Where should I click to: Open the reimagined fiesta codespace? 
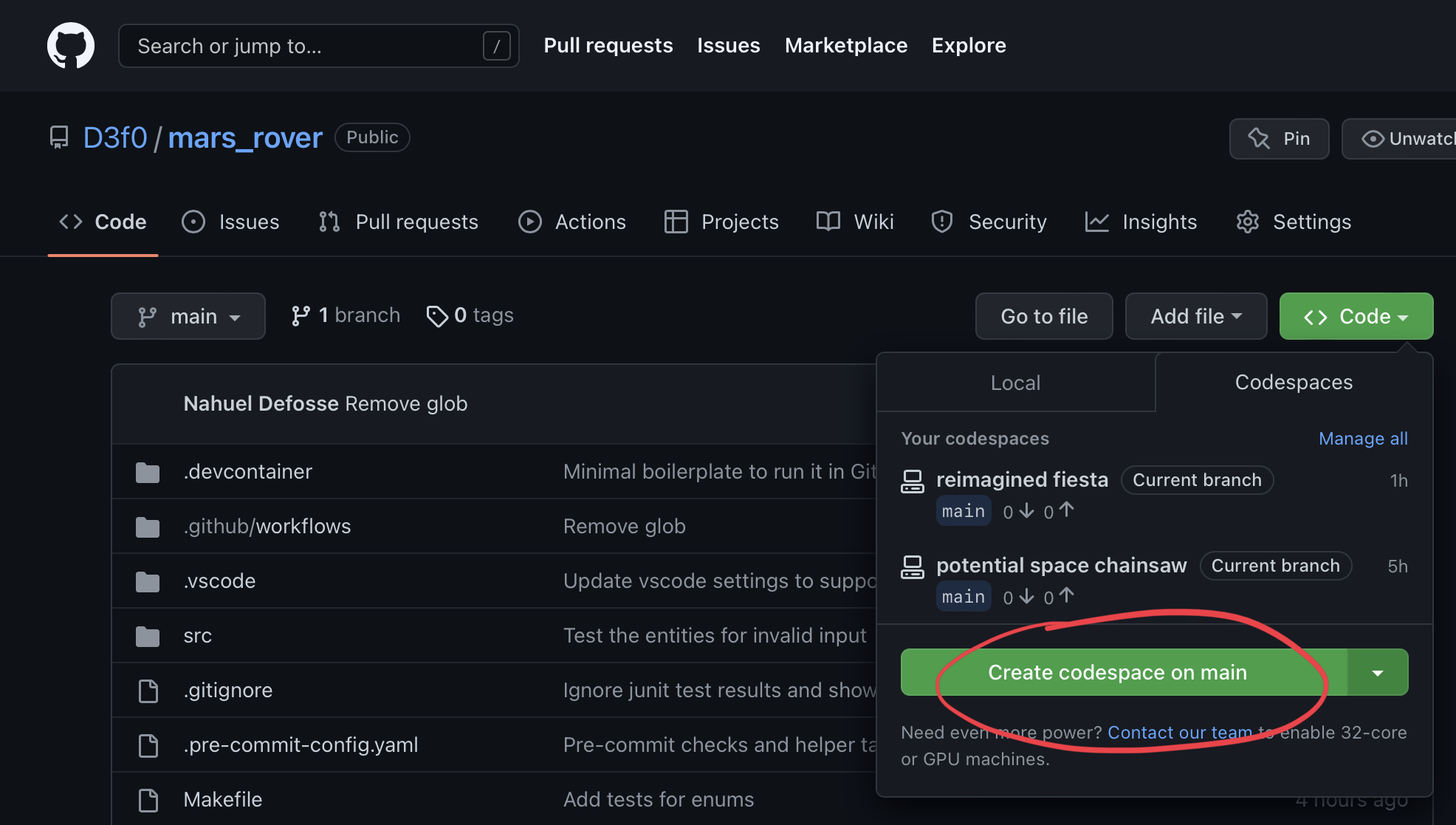1022,480
